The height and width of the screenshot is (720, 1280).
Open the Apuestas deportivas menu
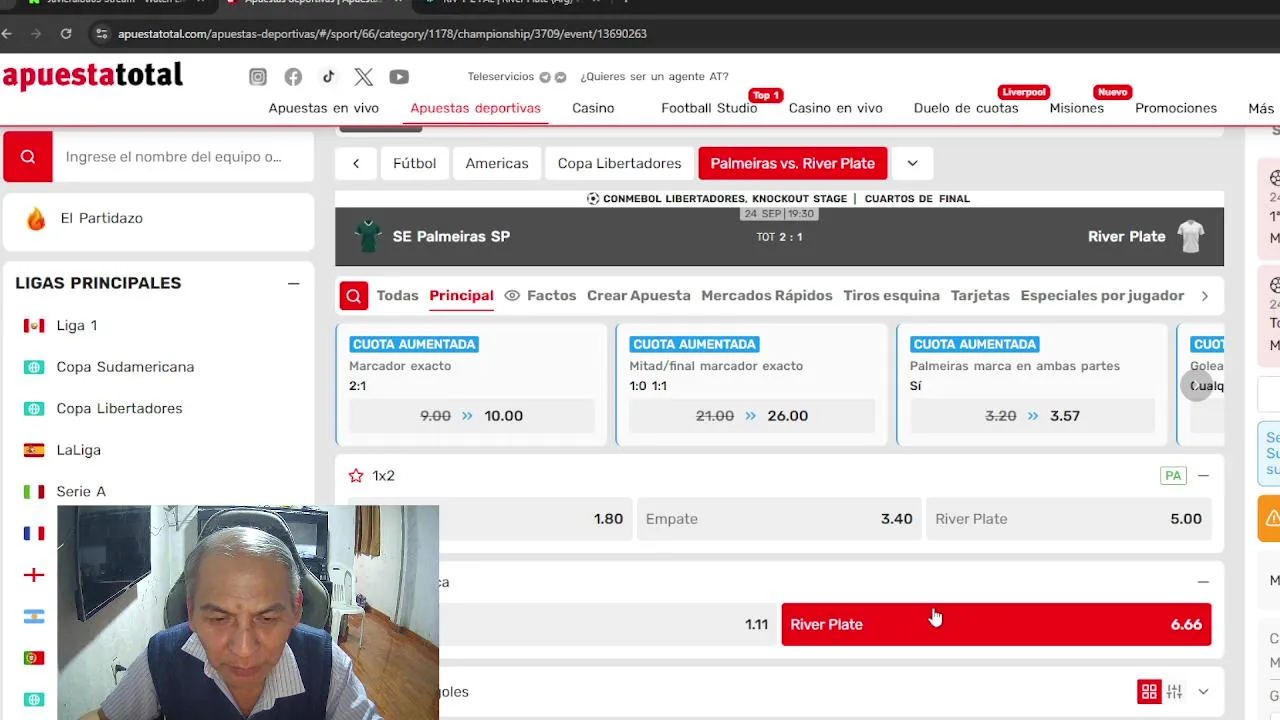(475, 108)
